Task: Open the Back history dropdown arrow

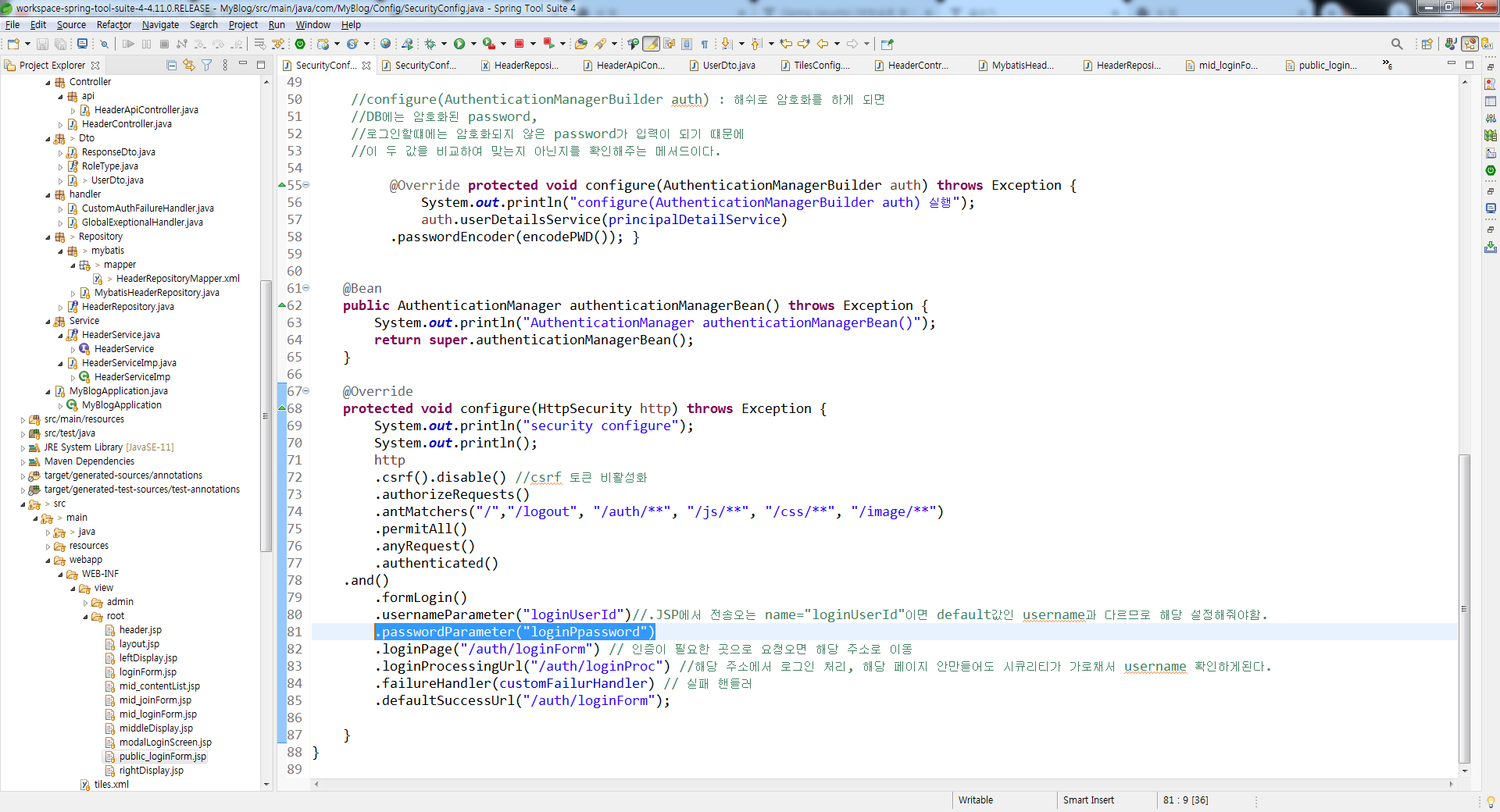Action: [837, 44]
